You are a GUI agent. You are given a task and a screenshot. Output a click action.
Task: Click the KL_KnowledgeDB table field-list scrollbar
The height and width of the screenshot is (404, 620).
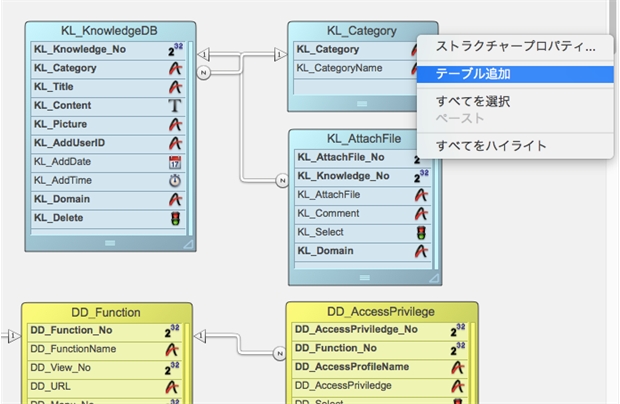(x=190, y=139)
